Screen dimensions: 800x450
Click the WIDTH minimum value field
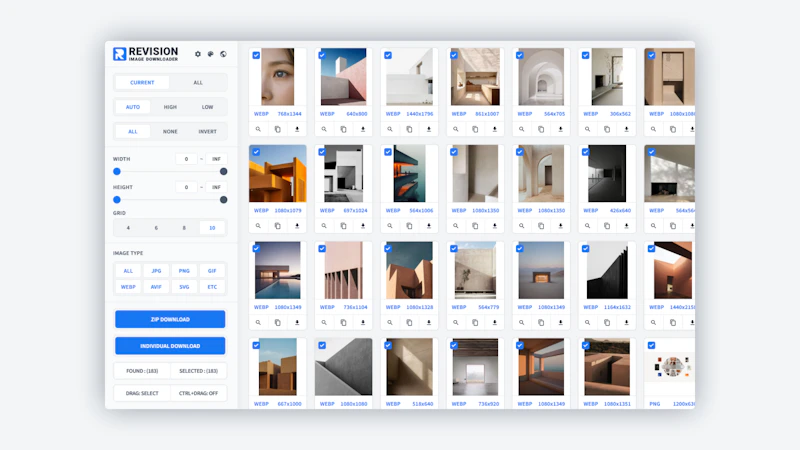[x=186, y=159]
